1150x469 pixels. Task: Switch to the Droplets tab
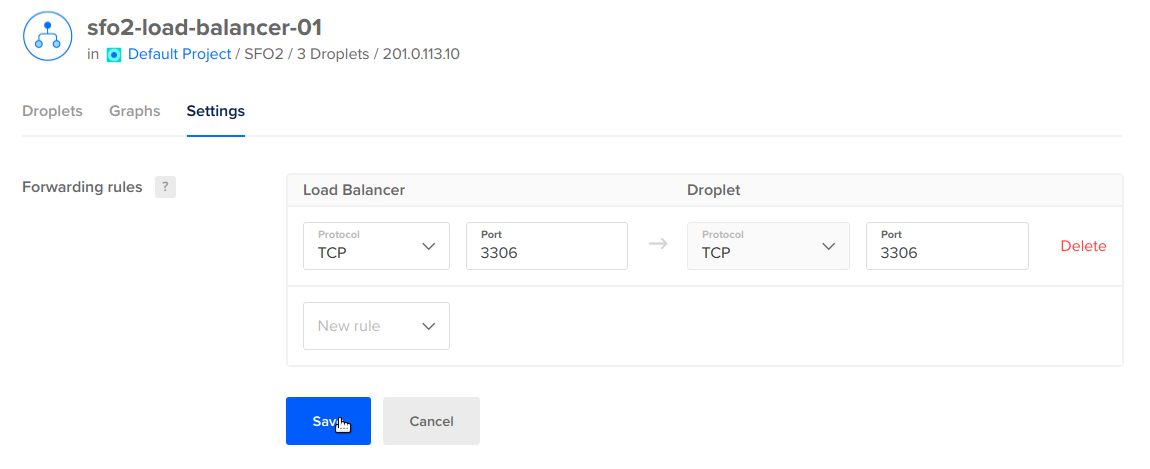(52, 112)
